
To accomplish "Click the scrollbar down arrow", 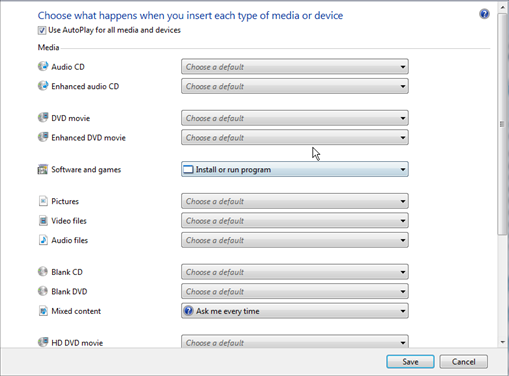I will (x=502, y=342).
